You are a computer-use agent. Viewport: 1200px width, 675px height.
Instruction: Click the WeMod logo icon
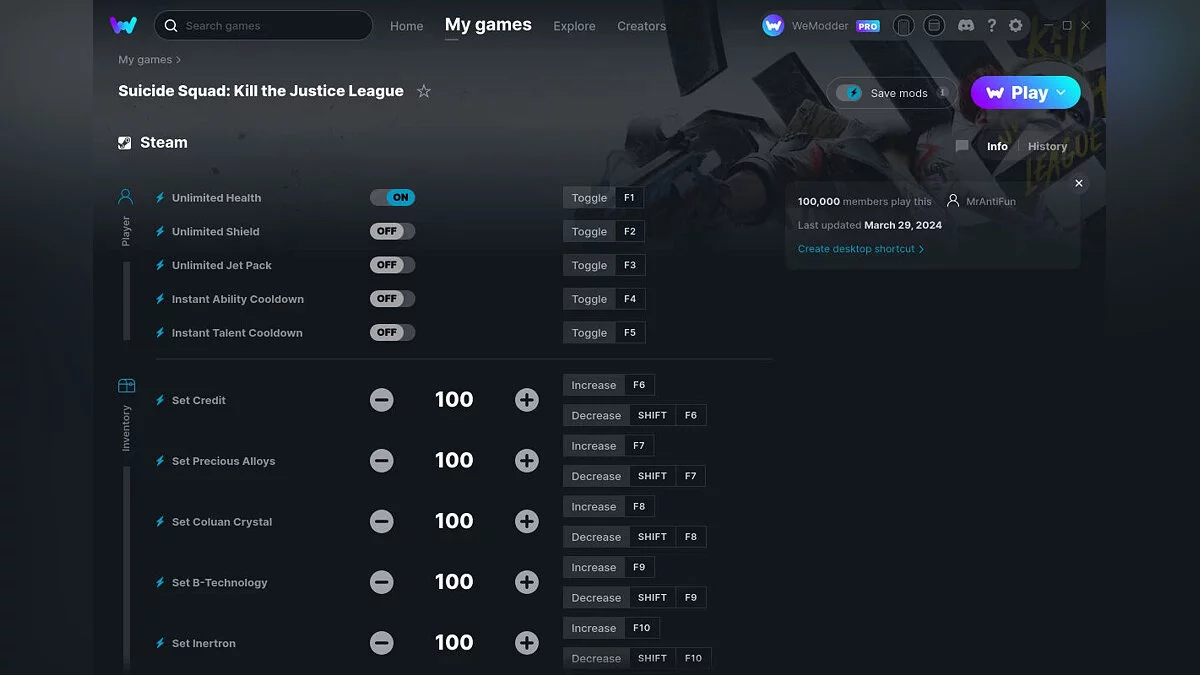123,25
